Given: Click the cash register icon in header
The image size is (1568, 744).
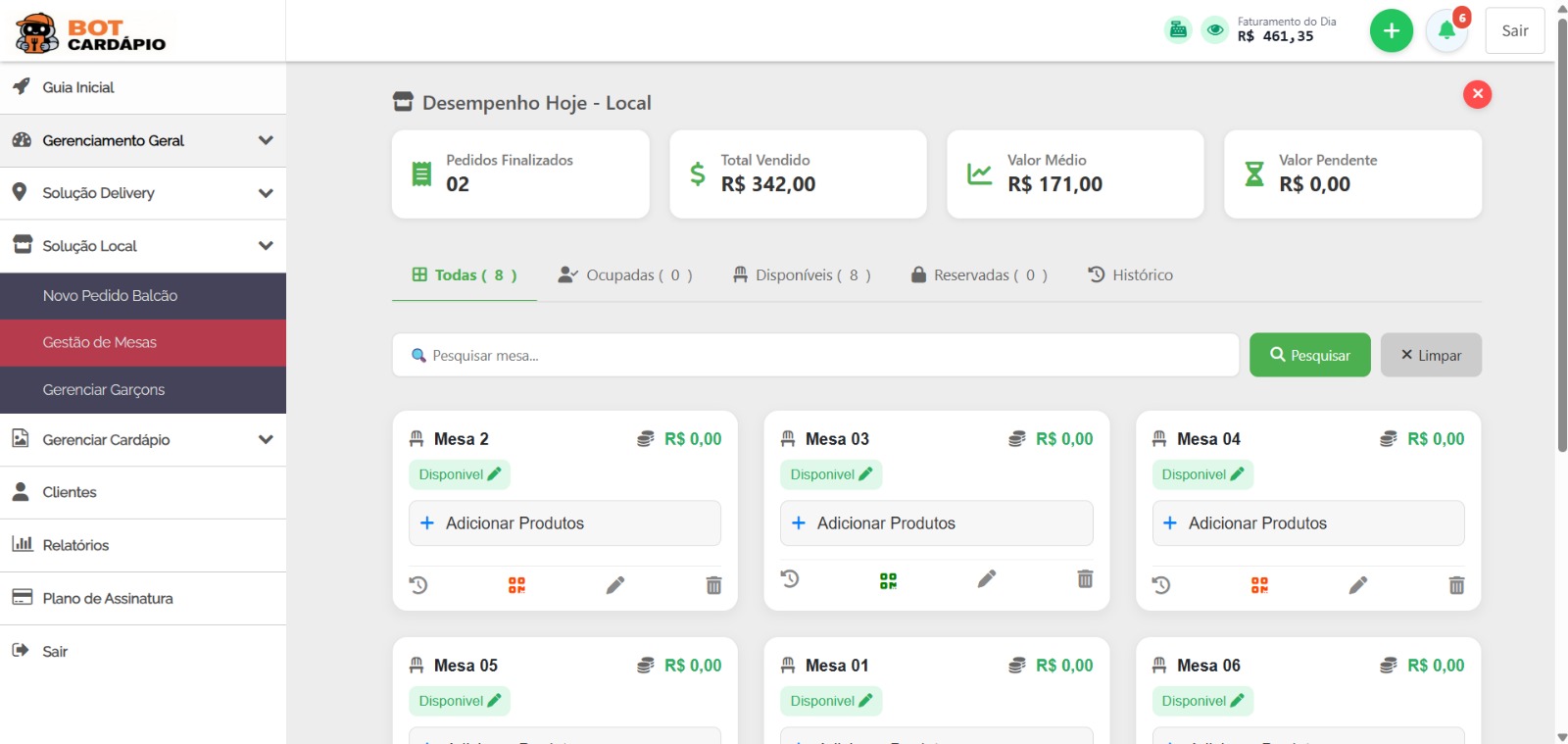Looking at the screenshot, I should point(1178,29).
